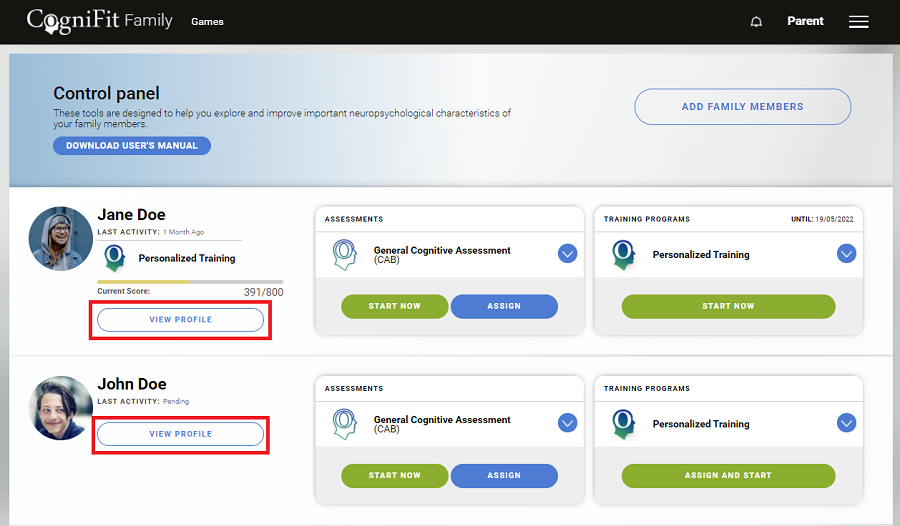The width and height of the screenshot is (900, 526).
Task: Expand John's assessment dropdown arrow
Action: [567, 423]
